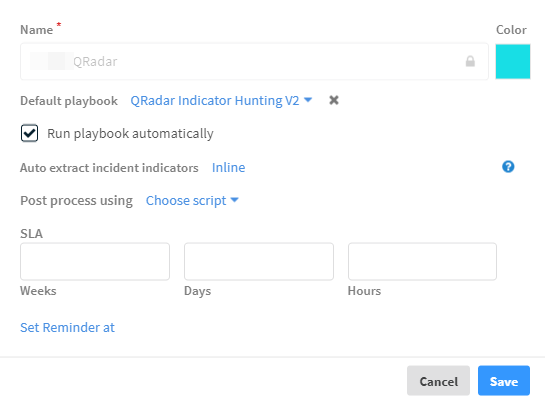Click the lock icon in Name field
The height and width of the screenshot is (401, 545).
470,61
